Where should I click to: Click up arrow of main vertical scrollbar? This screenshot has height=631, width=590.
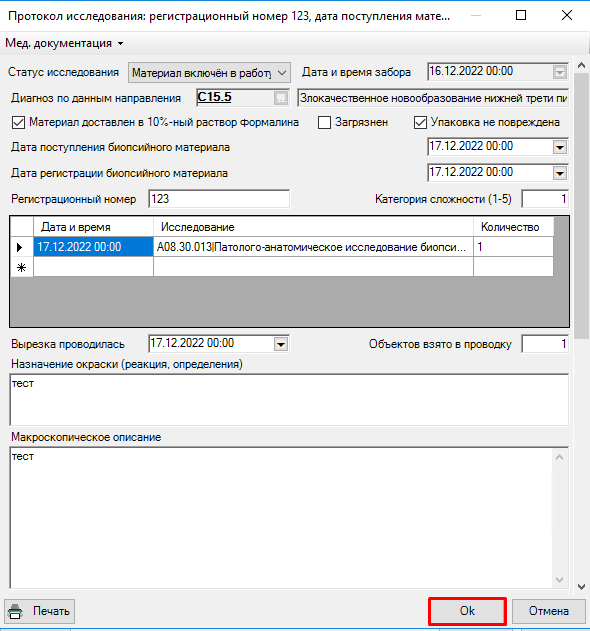click(582, 66)
